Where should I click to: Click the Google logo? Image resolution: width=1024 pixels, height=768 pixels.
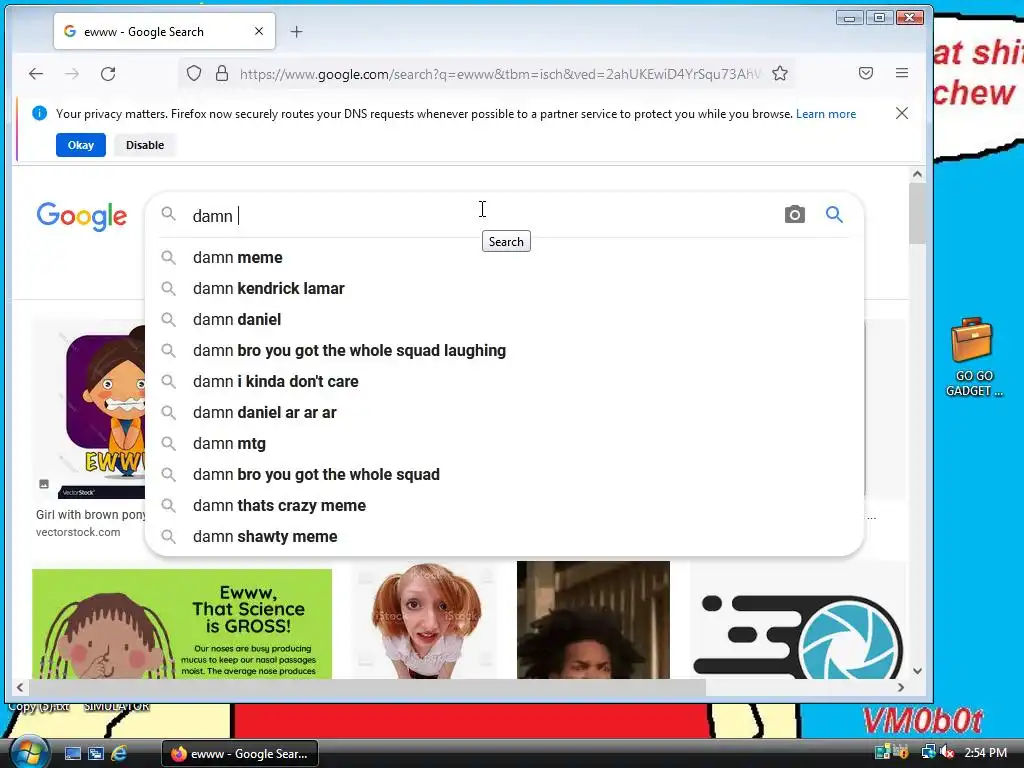pos(82,216)
